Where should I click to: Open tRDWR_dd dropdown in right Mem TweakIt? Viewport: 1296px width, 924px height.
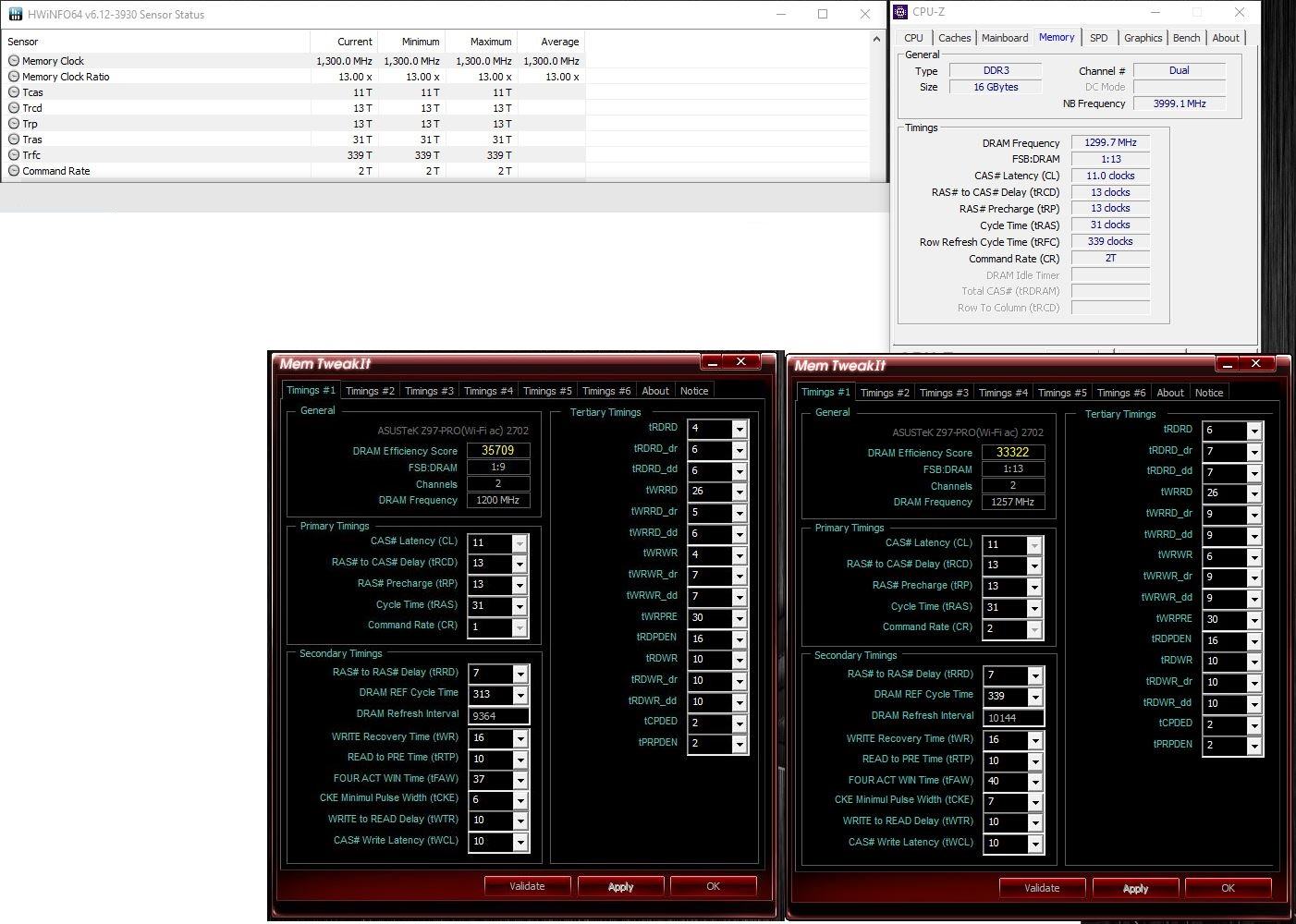tap(1253, 704)
